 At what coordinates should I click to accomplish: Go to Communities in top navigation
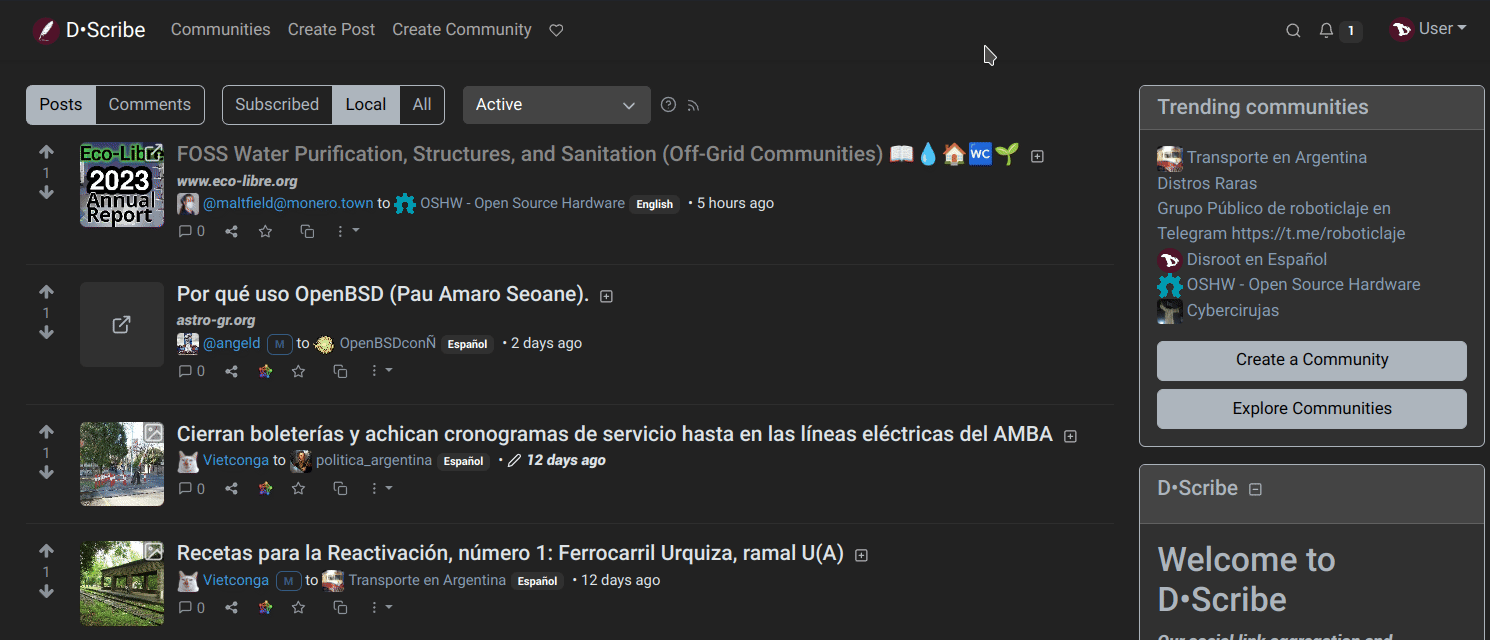coord(220,30)
